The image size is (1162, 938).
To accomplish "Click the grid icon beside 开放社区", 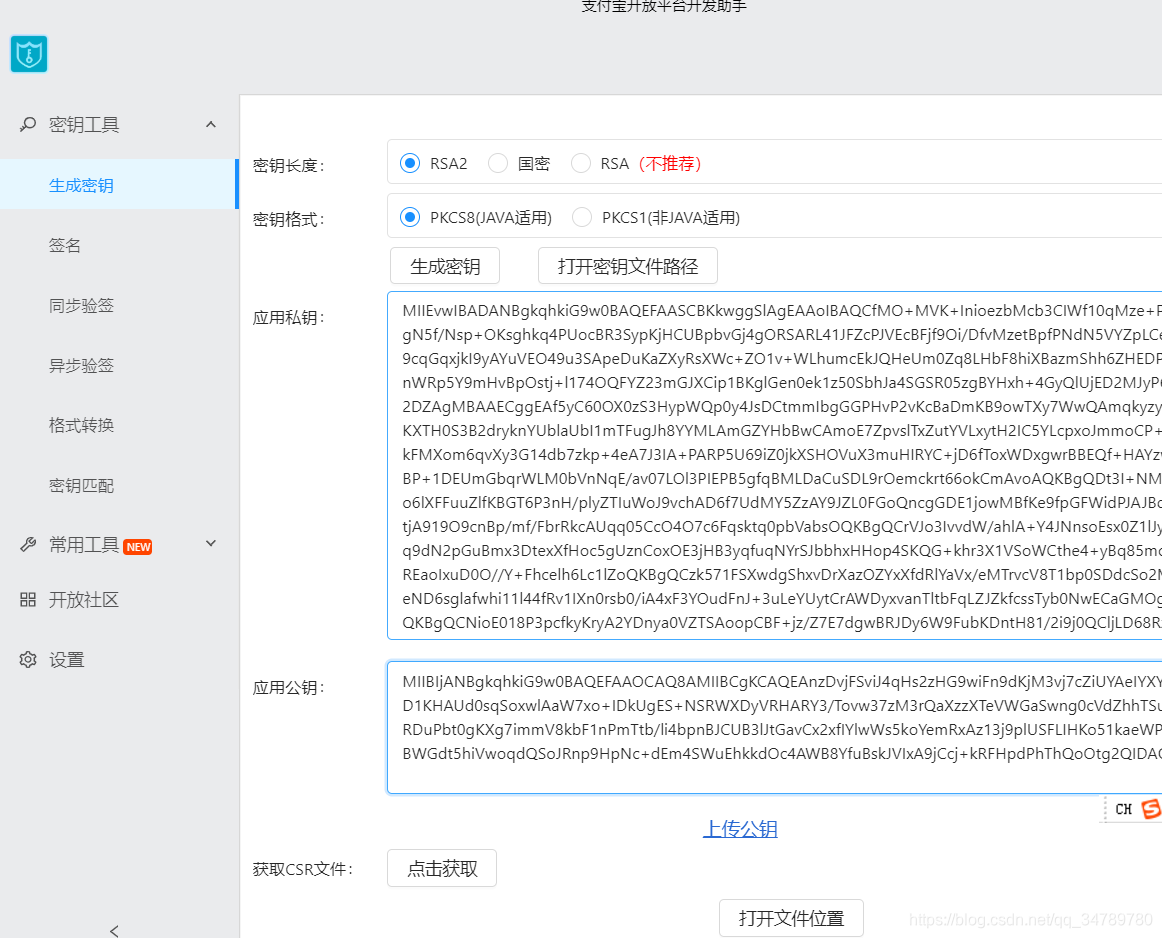I will tap(28, 599).
